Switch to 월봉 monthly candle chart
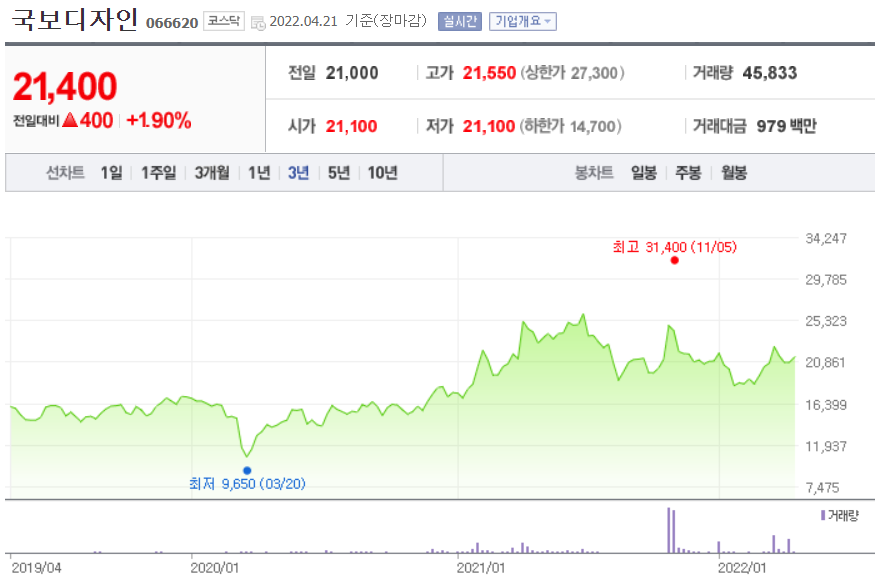This screenshot has width=875, height=586. [734, 173]
